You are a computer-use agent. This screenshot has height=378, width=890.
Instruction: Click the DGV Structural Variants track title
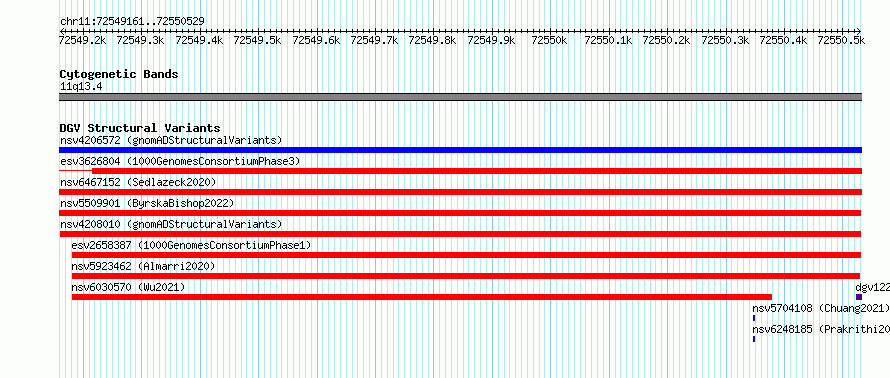click(140, 128)
